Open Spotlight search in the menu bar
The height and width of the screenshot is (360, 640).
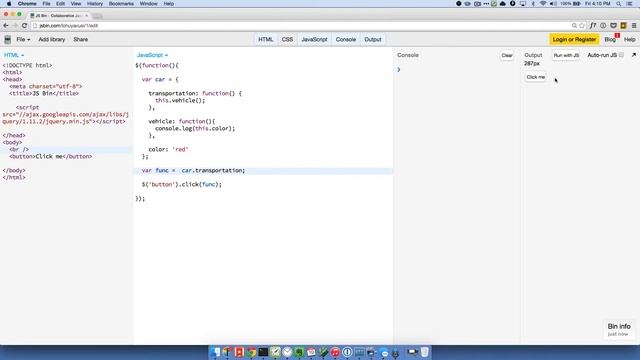[x=619, y=4]
